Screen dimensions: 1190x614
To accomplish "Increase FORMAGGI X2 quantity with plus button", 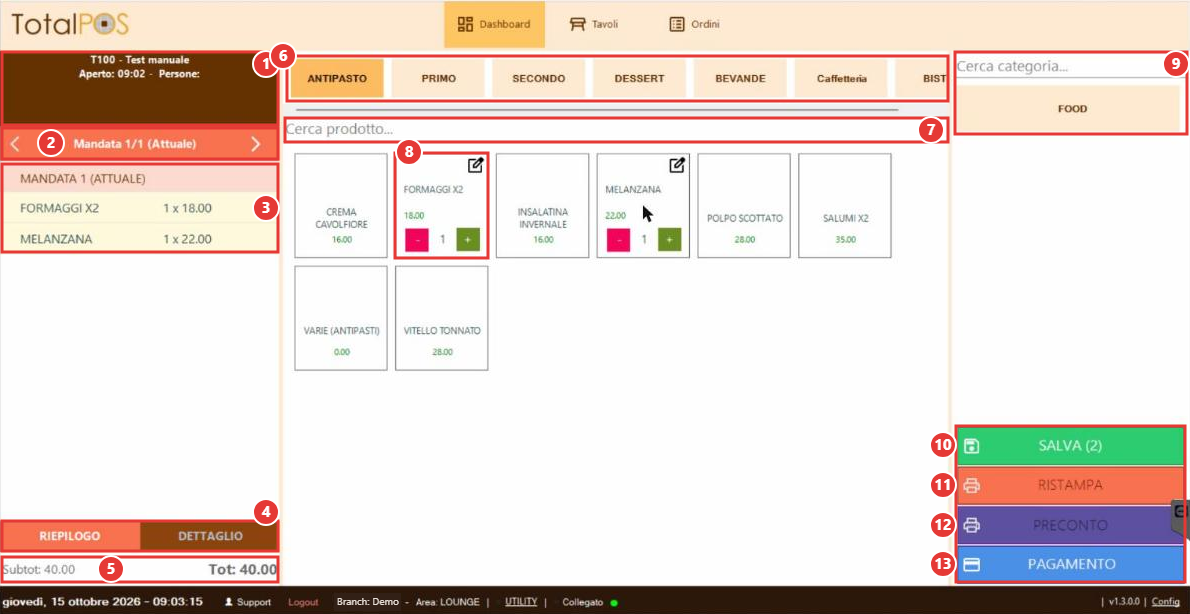I will click(x=468, y=239).
